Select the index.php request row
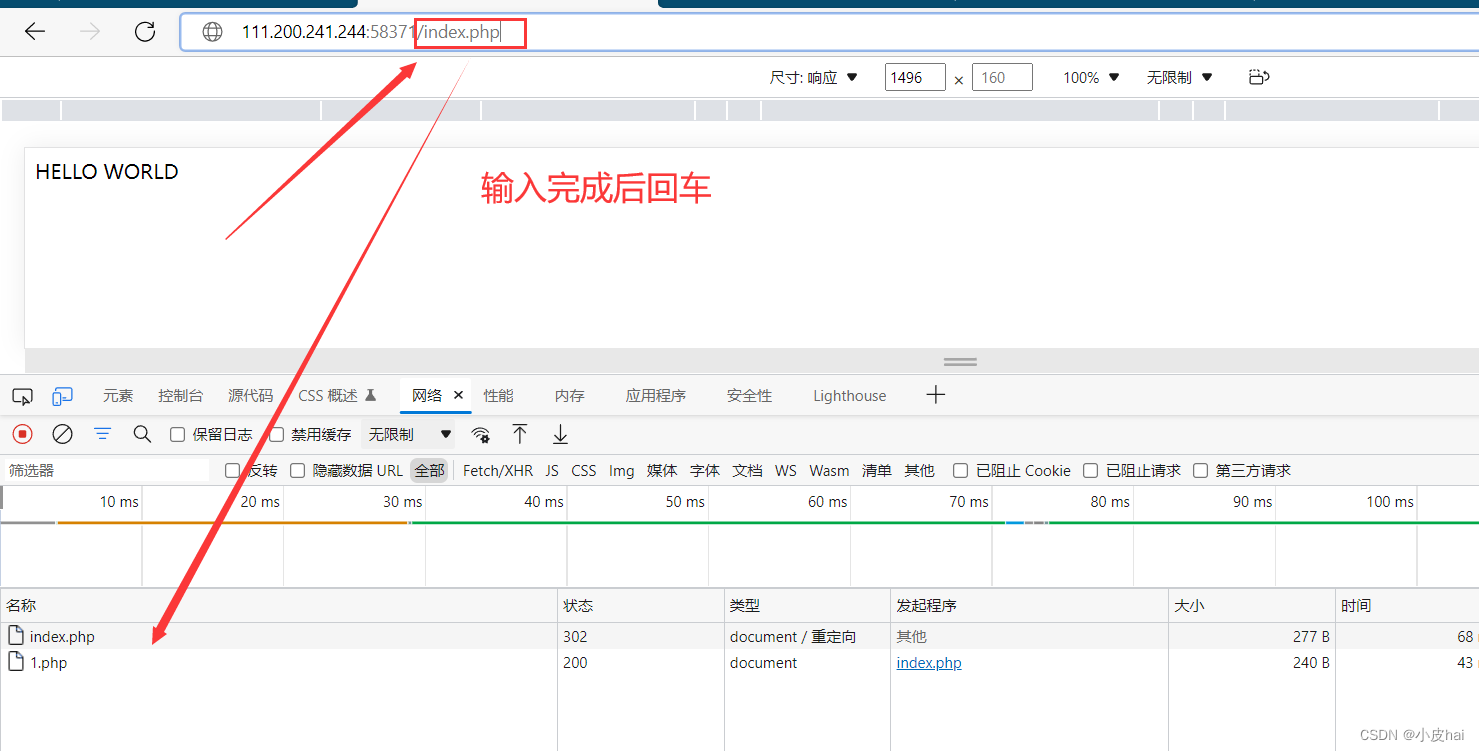The width and height of the screenshot is (1479, 751). coord(739,636)
